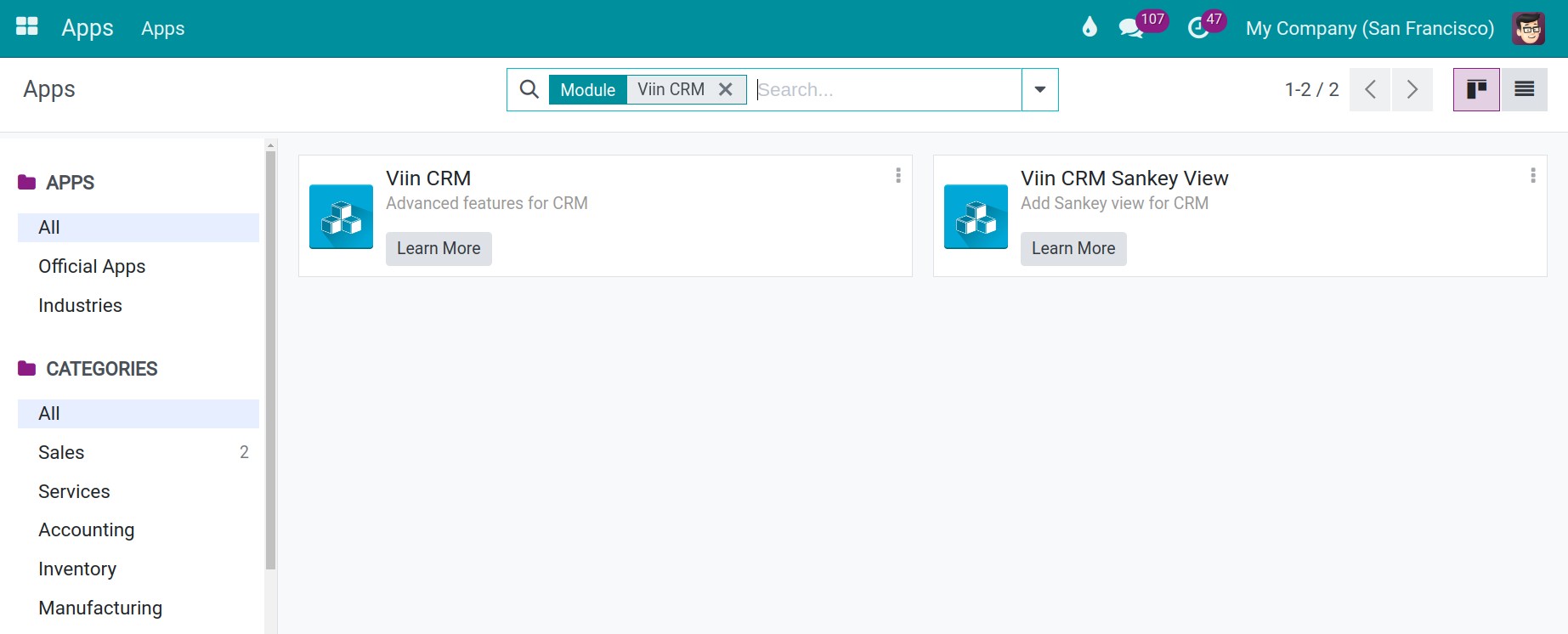Open the Apps menu item in navbar
This screenshot has height=634, width=1568.
point(163,28)
